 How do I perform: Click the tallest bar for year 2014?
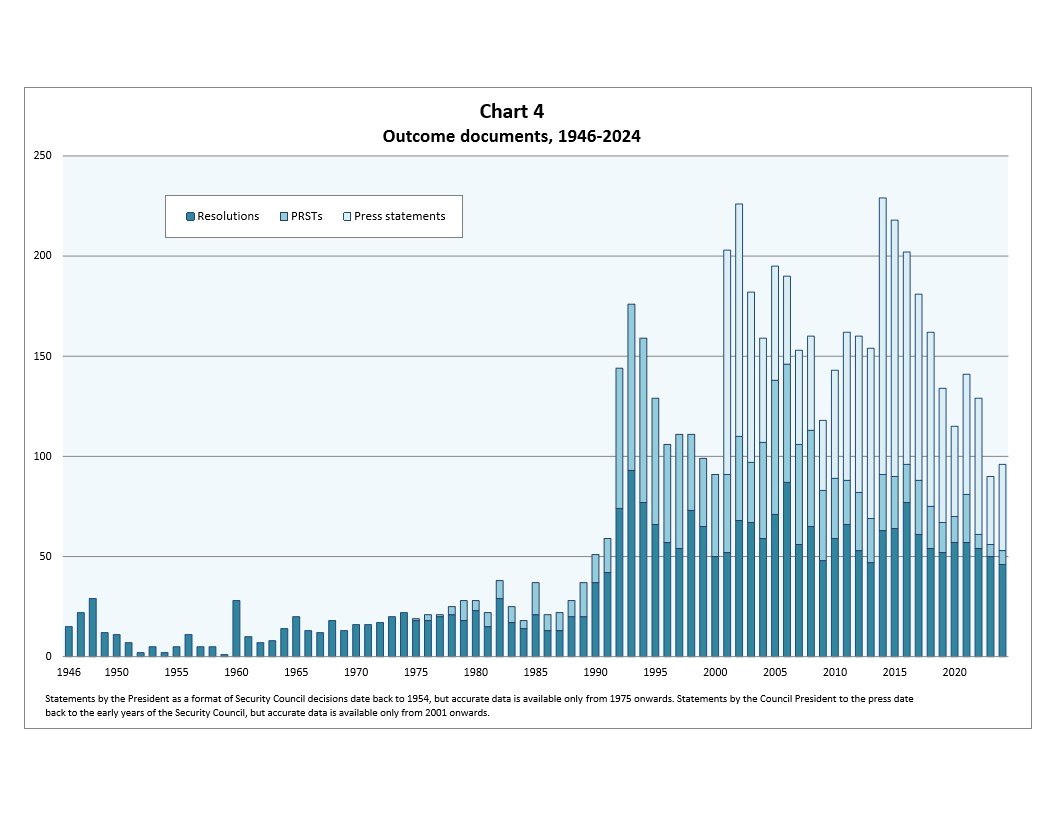click(x=883, y=427)
